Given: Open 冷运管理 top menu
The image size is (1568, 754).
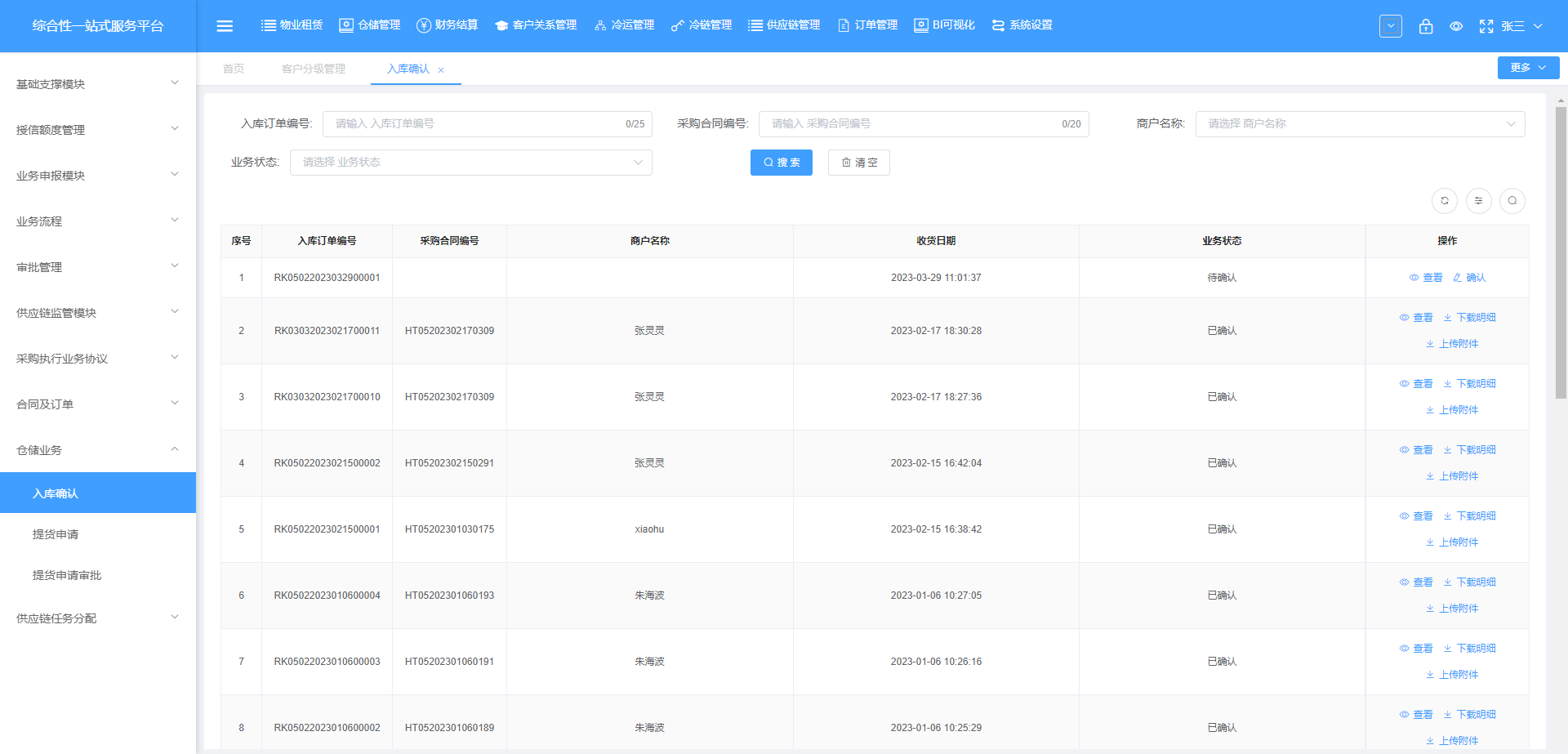Looking at the screenshot, I should coord(624,25).
